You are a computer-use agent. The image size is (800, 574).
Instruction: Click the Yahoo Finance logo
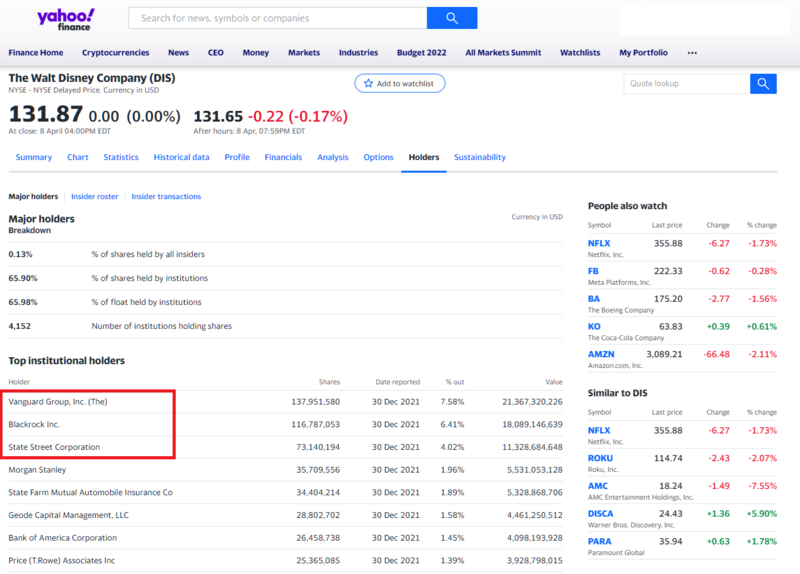click(x=66, y=19)
